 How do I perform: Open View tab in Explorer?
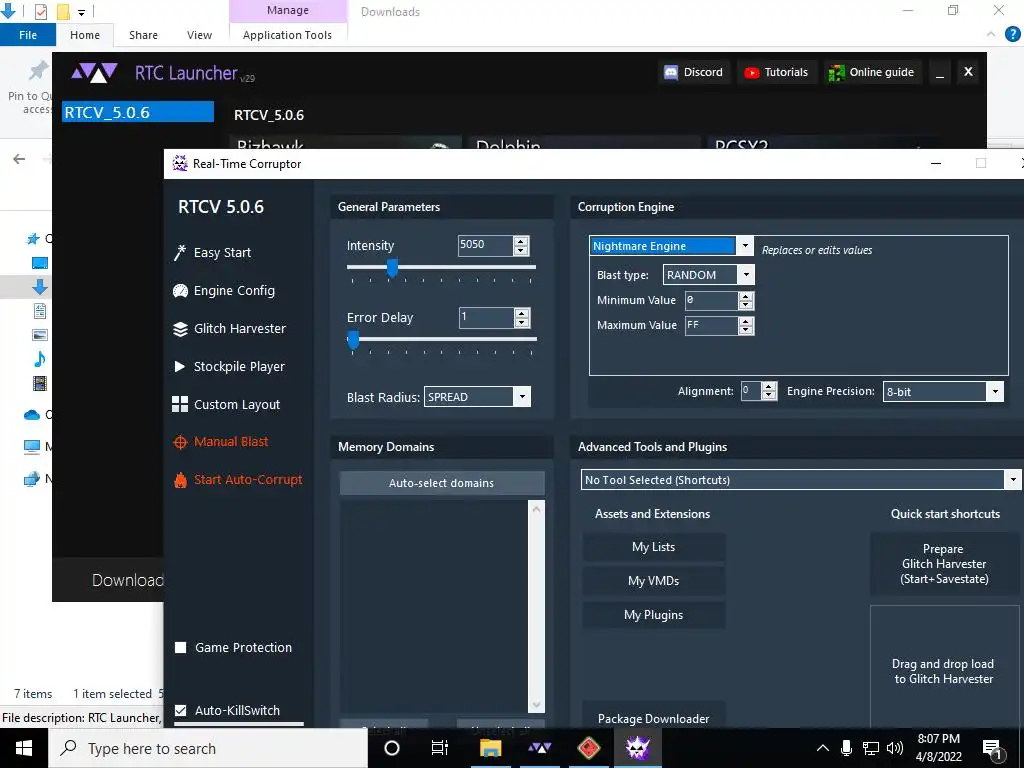click(199, 35)
